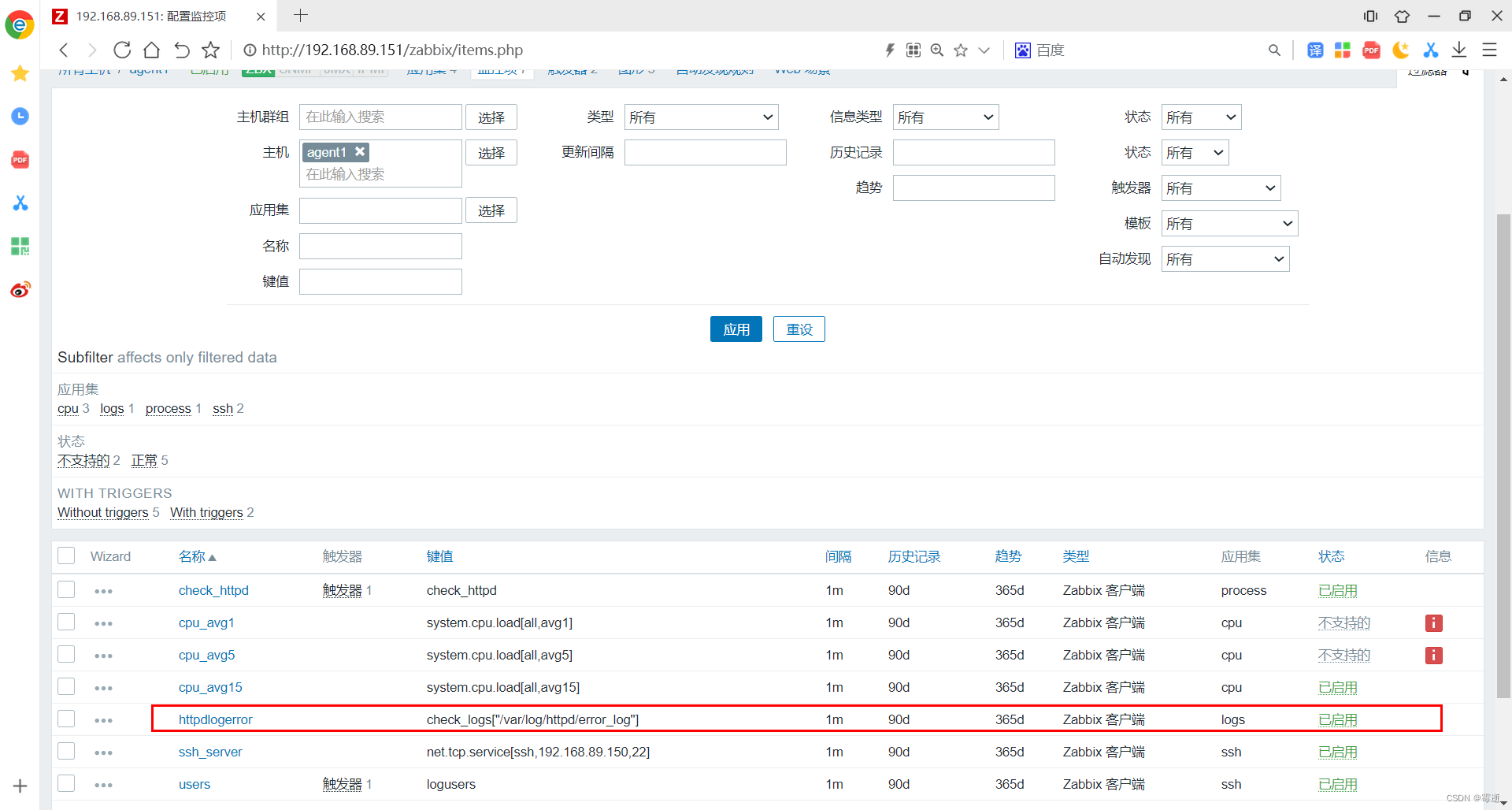Viewport: 1512px width, 810px height.
Task: Go to browser home page icon
Action: (x=152, y=50)
